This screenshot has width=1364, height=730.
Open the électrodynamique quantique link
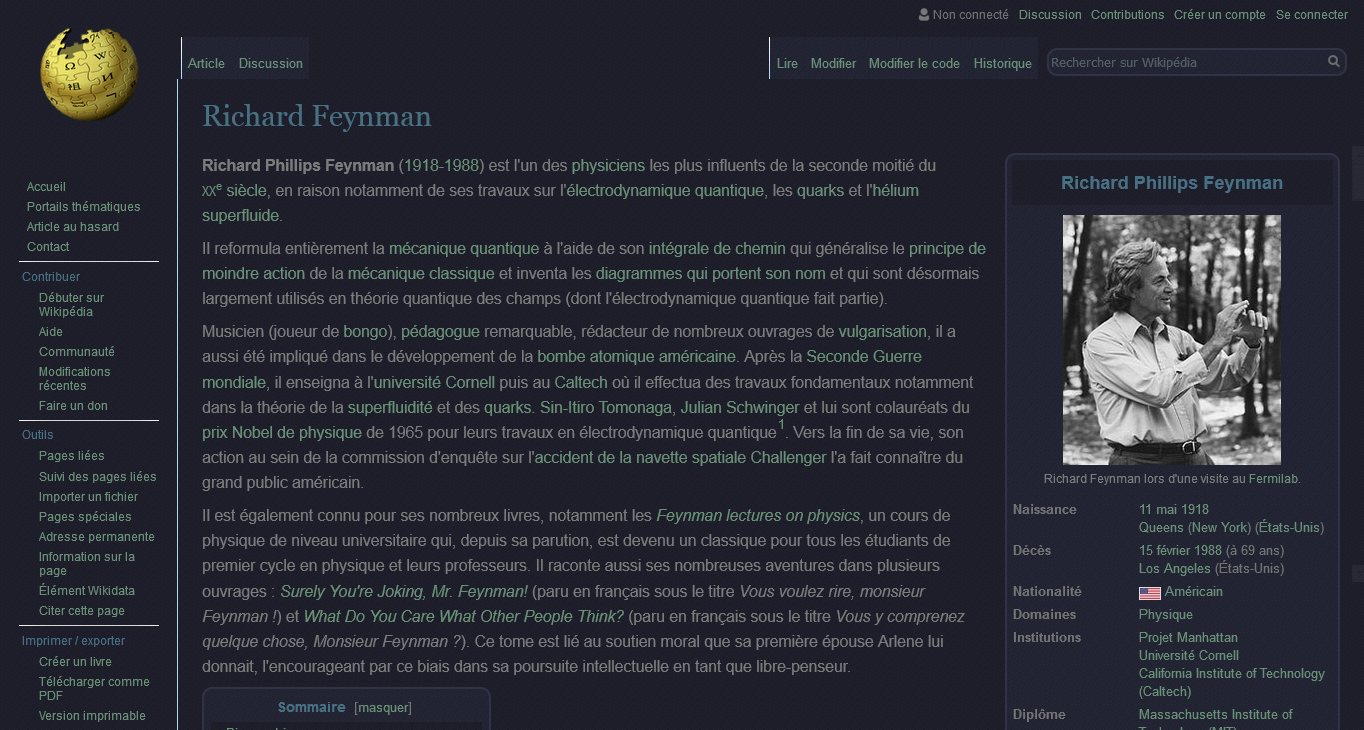click(665, 190)
